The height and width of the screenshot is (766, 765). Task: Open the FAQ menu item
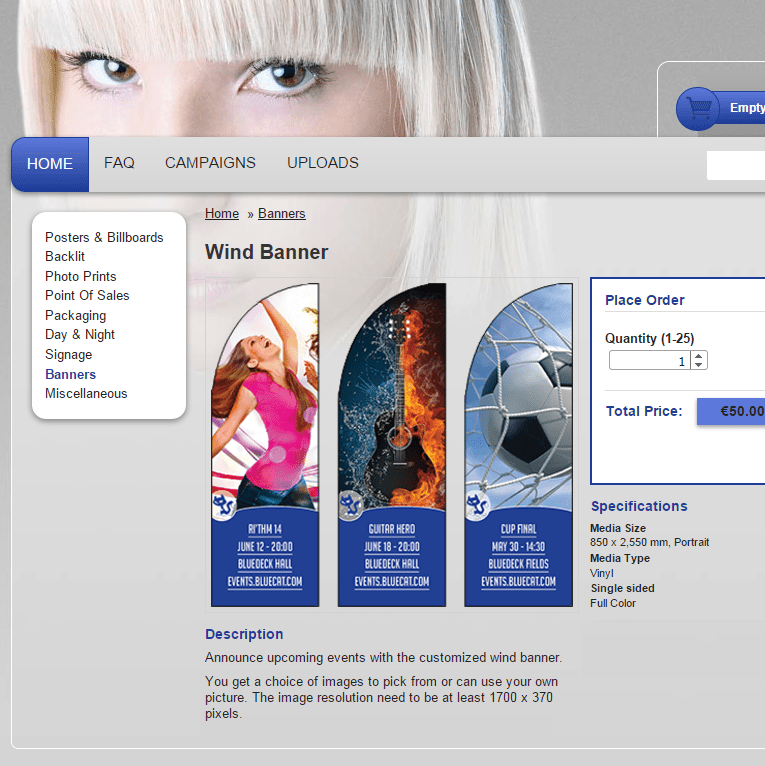click(x=119, y=163)
